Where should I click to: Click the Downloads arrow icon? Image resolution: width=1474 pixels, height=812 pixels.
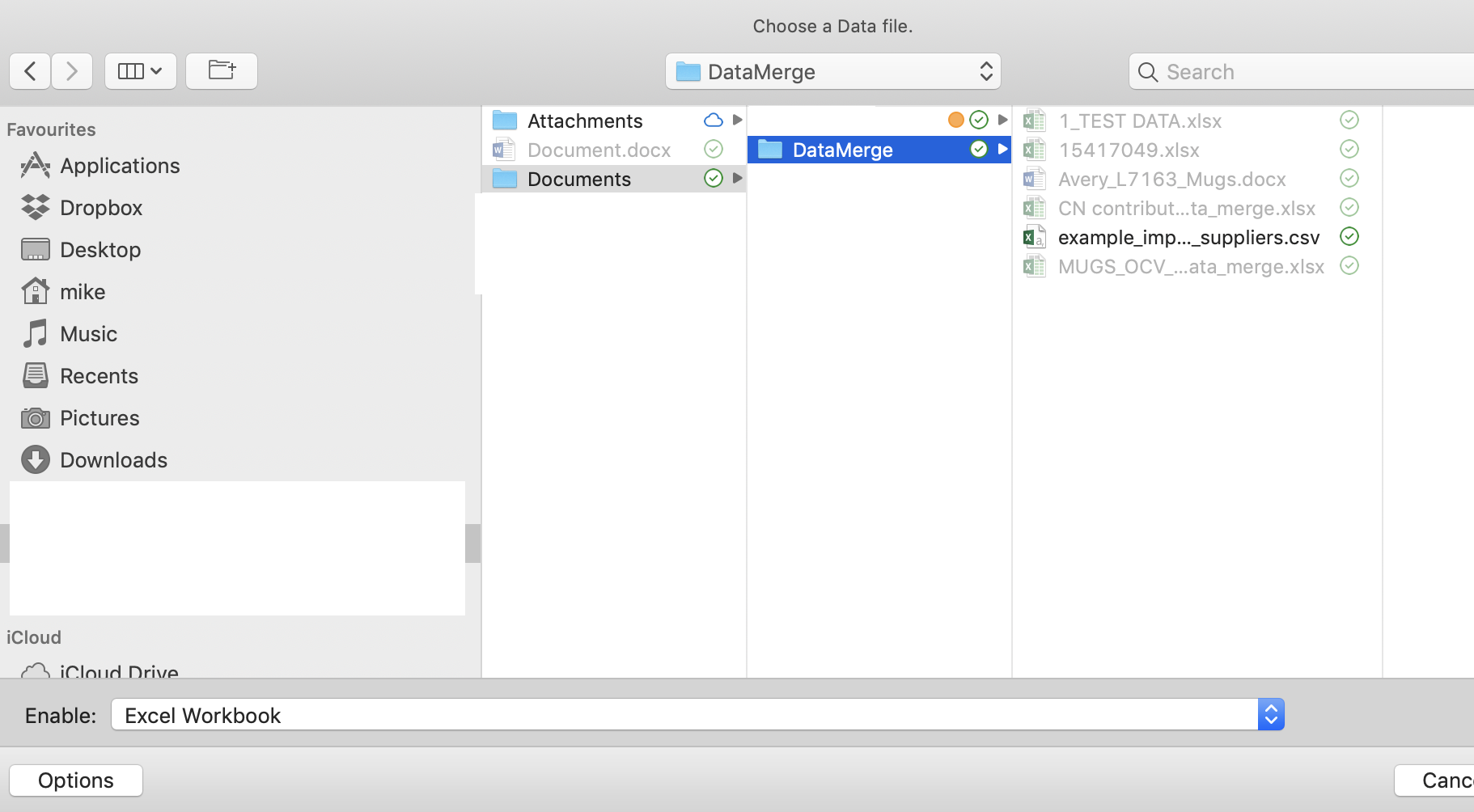coord(36,459)
